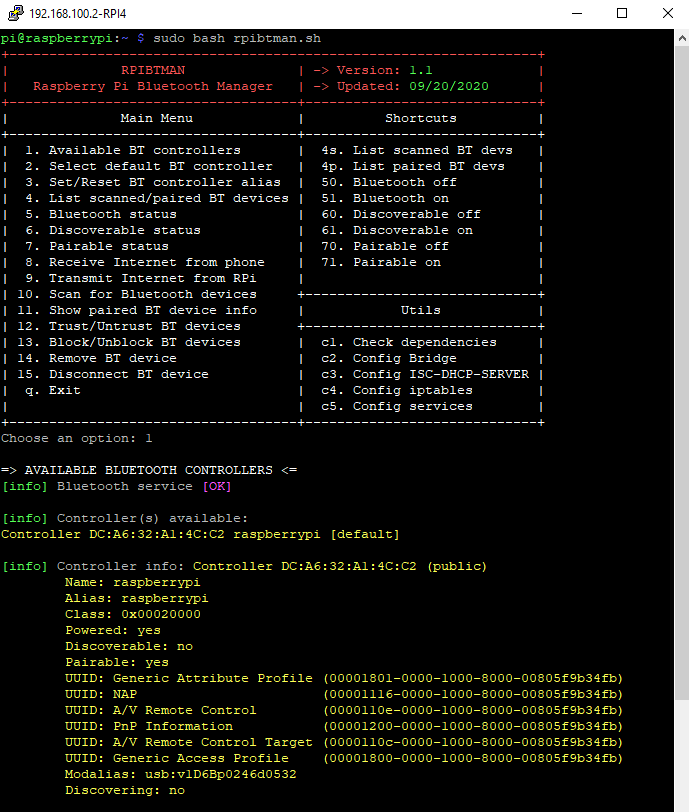
Task: Click 'Alias: raspberrypi' line
Action: (137, 599)
